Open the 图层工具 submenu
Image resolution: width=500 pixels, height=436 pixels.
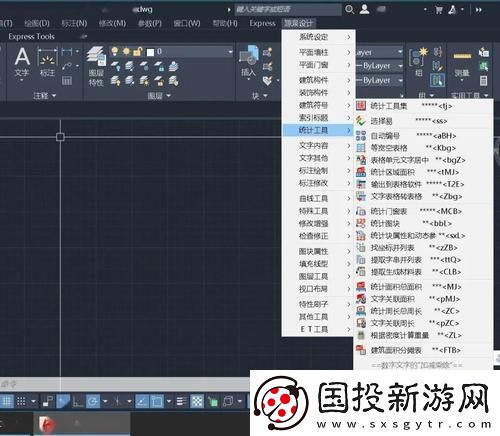point(319,276)
